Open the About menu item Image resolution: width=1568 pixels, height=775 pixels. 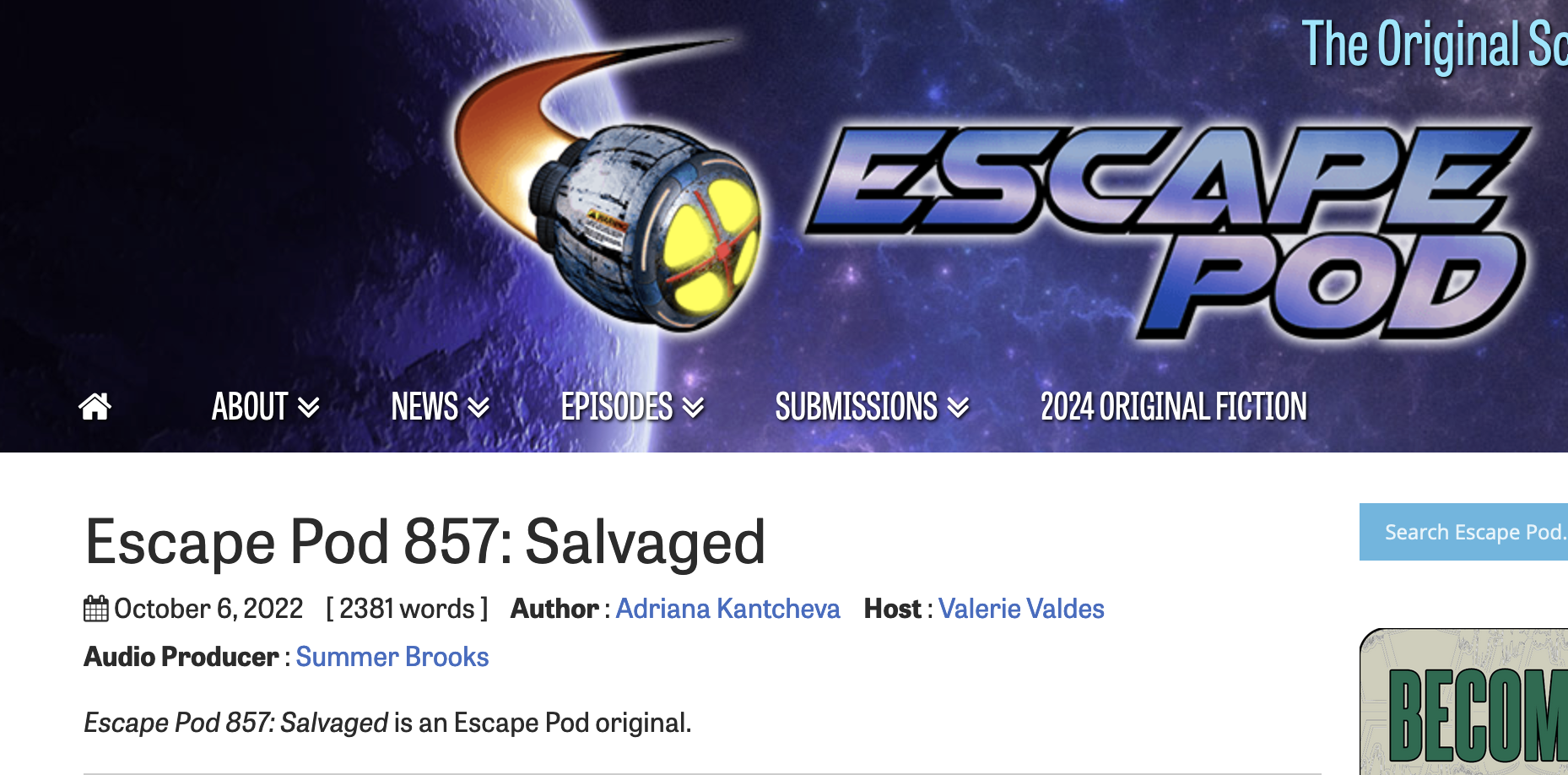click(x=250, y=407)
